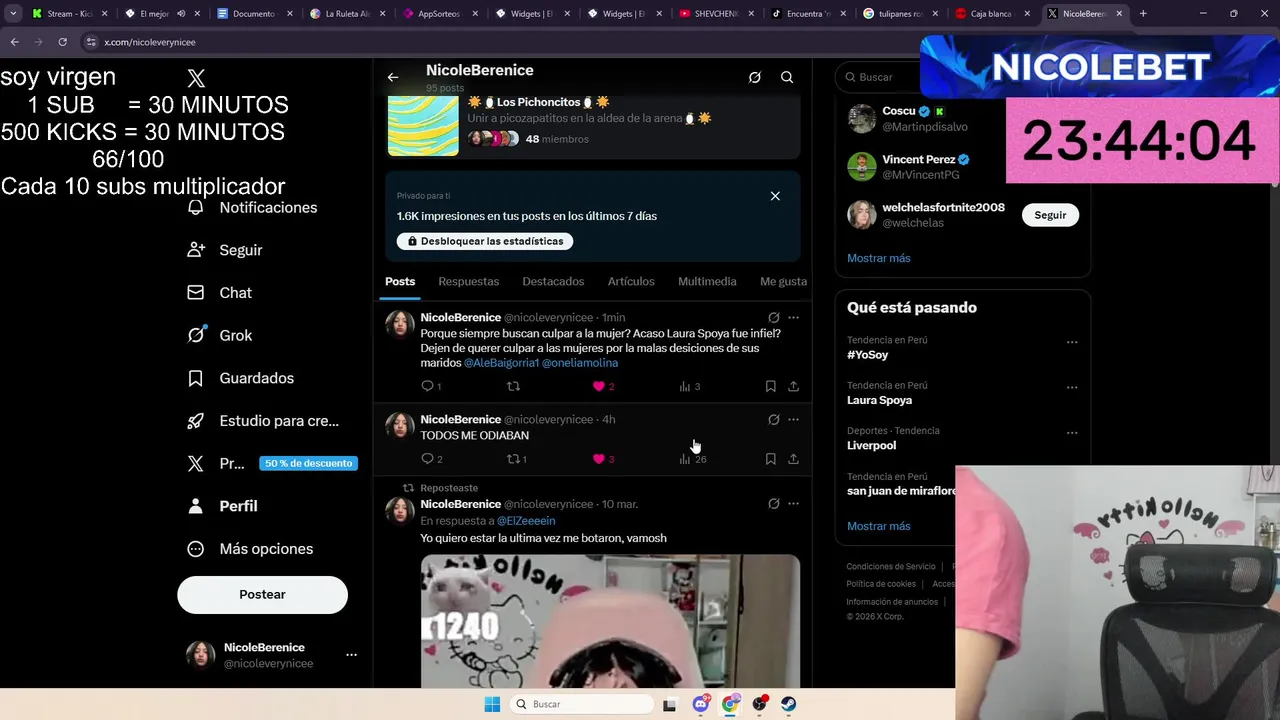View analytics of TODOS ME ODIABAN post
The image size is (1280, 720).
click(692, 459)
